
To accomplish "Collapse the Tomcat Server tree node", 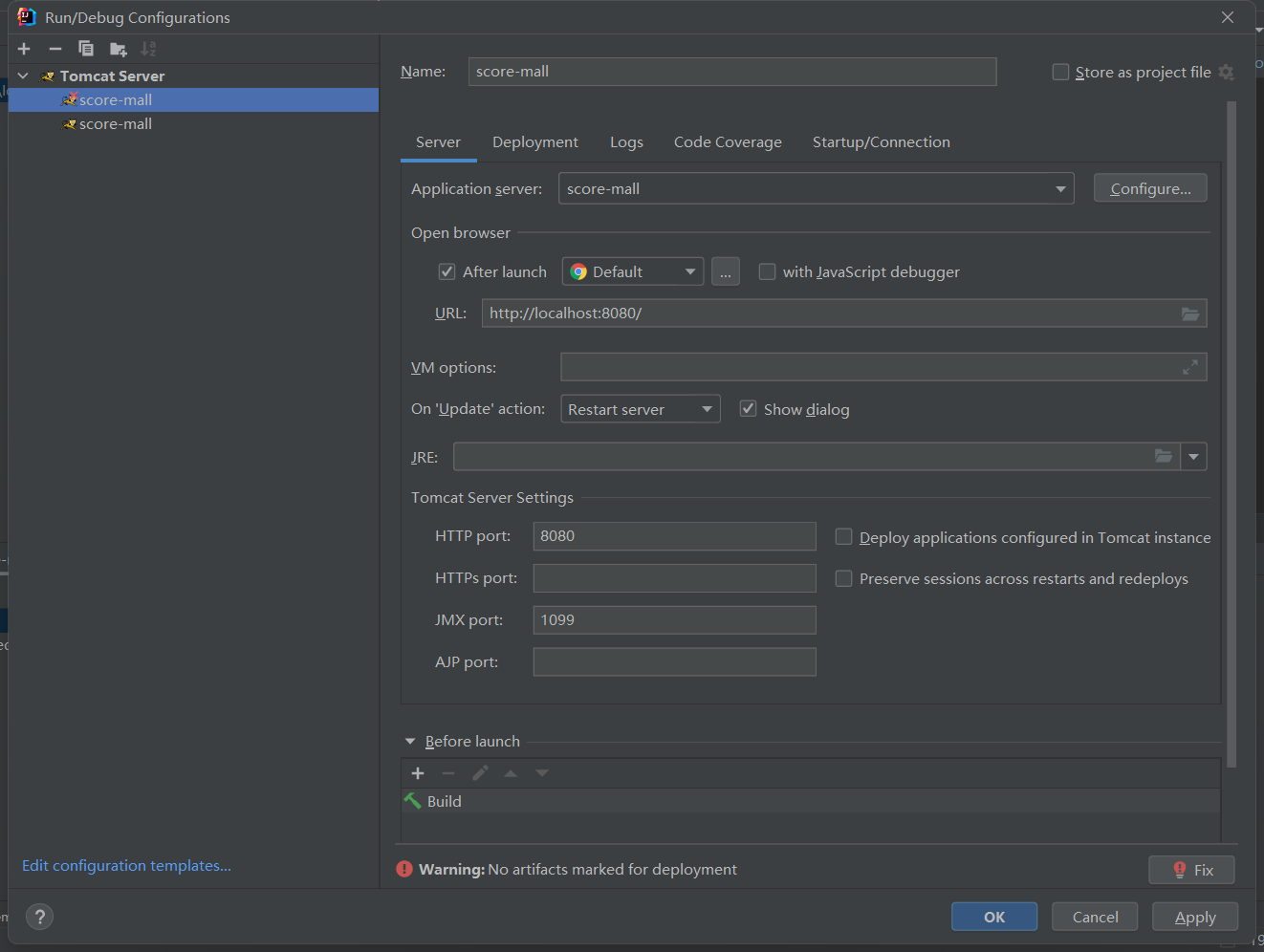I will (23, 76).
